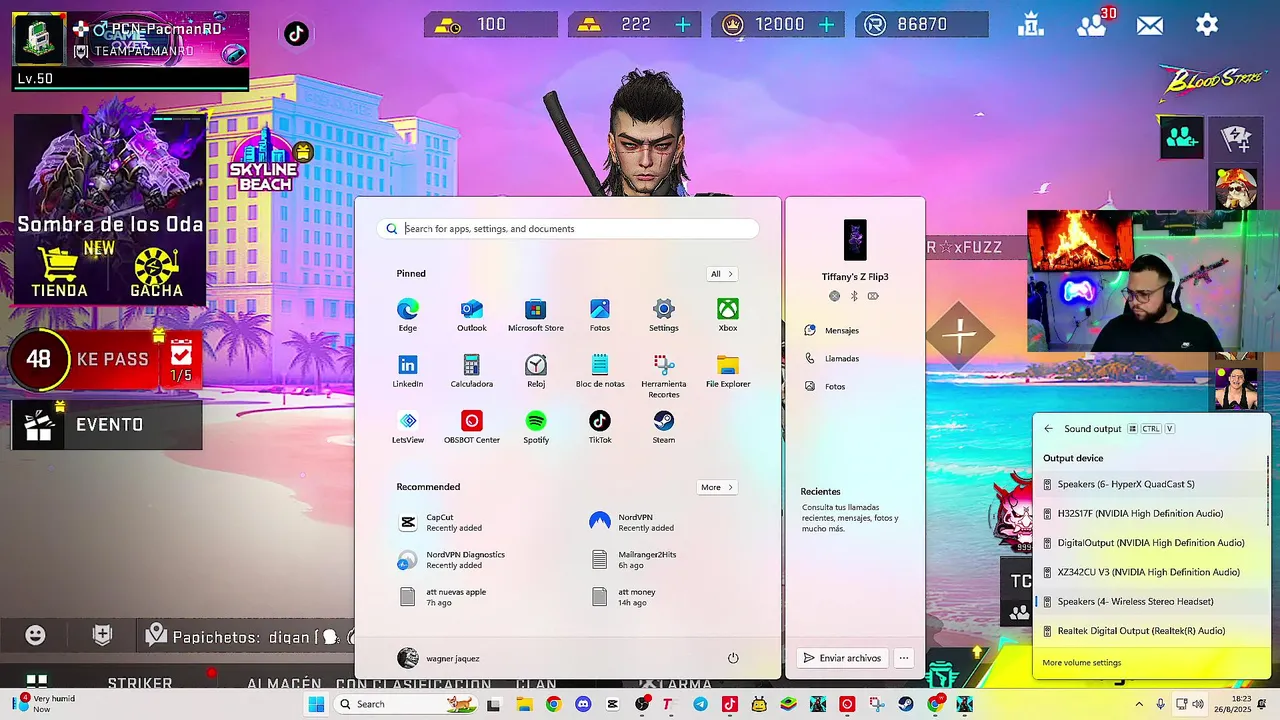Open Settings from pinned apps
Viewport: 1280px width, 720px height.
663,315
